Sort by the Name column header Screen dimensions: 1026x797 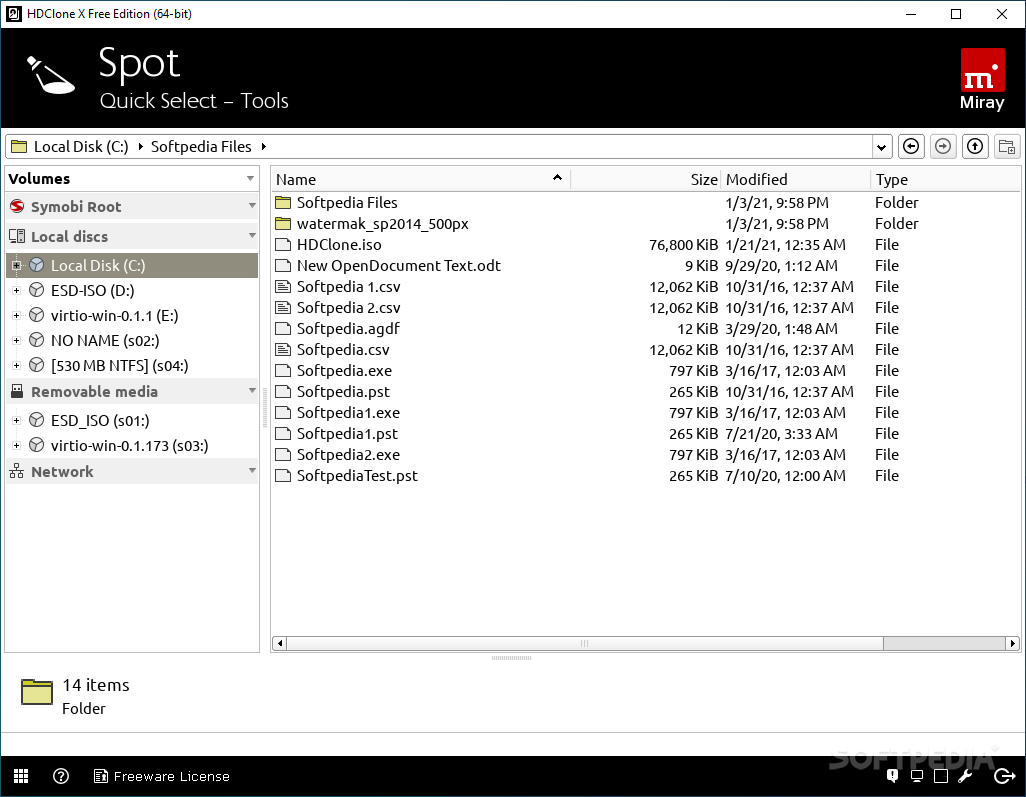tap(420, 179)
